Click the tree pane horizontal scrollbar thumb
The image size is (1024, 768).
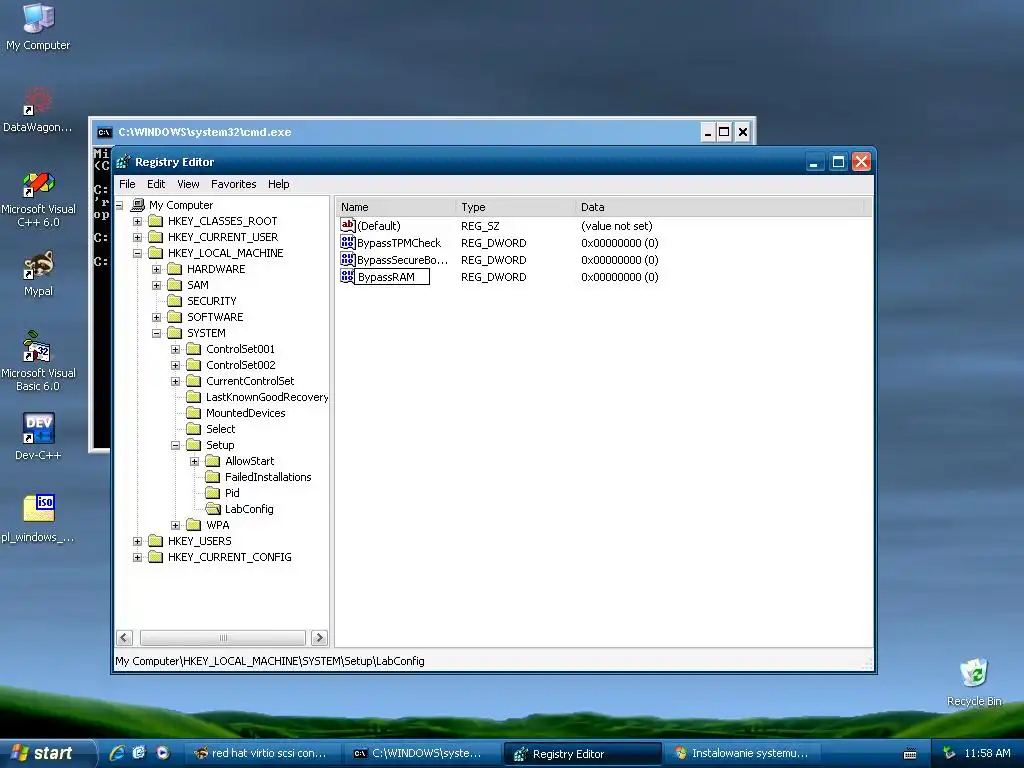click(223, 637)
